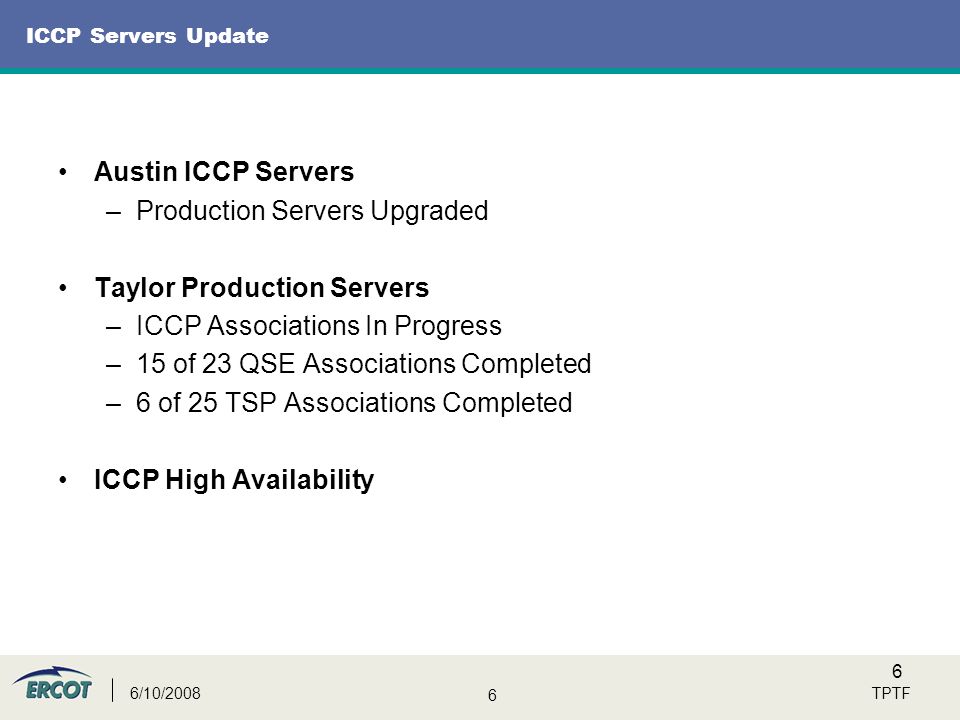Click the teal stripe under header
This screenshot has height=720, width=960.
(480, 70)
